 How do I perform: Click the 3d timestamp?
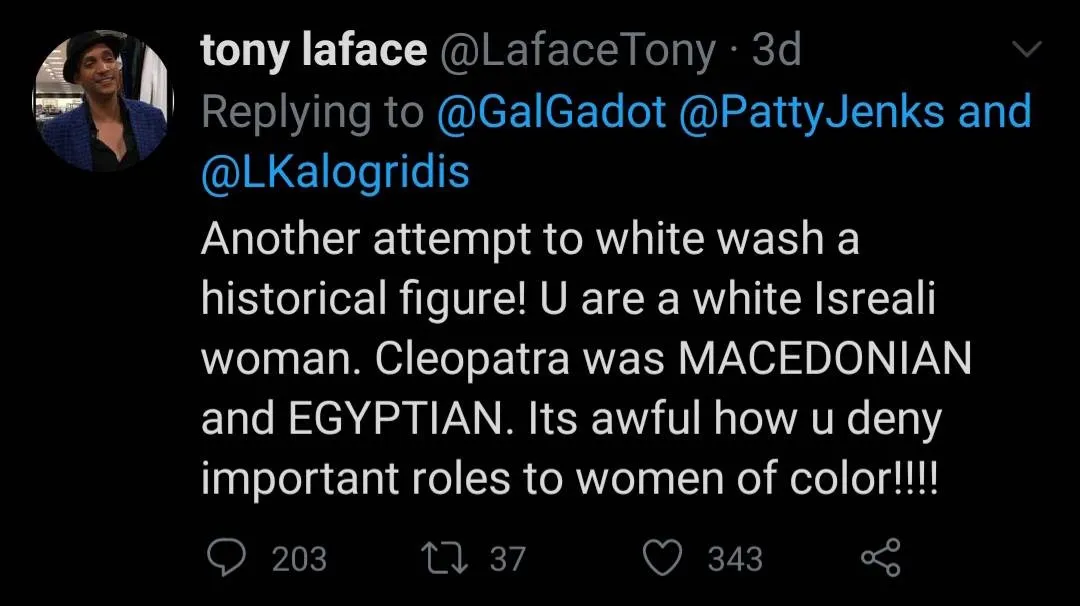(776, 51)
